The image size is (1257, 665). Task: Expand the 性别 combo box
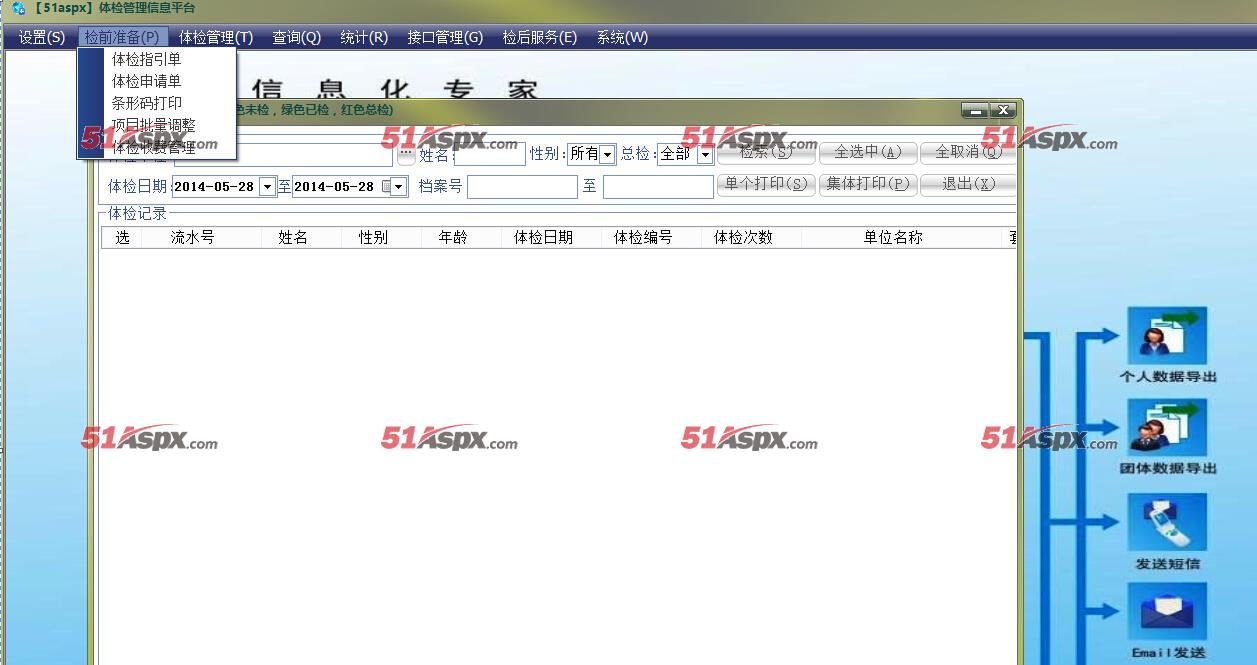tap(607, 154)
